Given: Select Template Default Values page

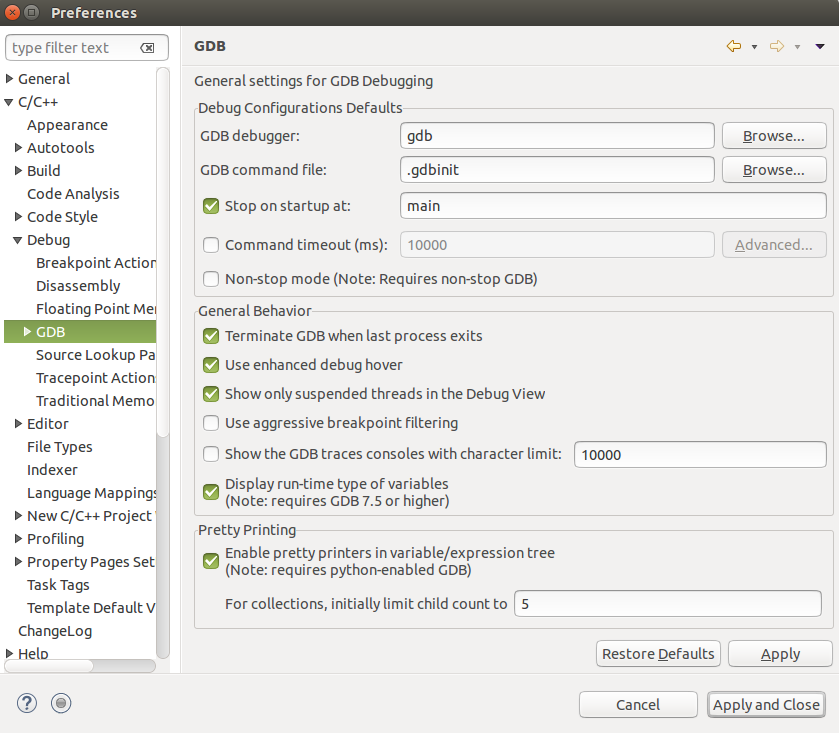Looking at the screenshot, I should 91,608.
